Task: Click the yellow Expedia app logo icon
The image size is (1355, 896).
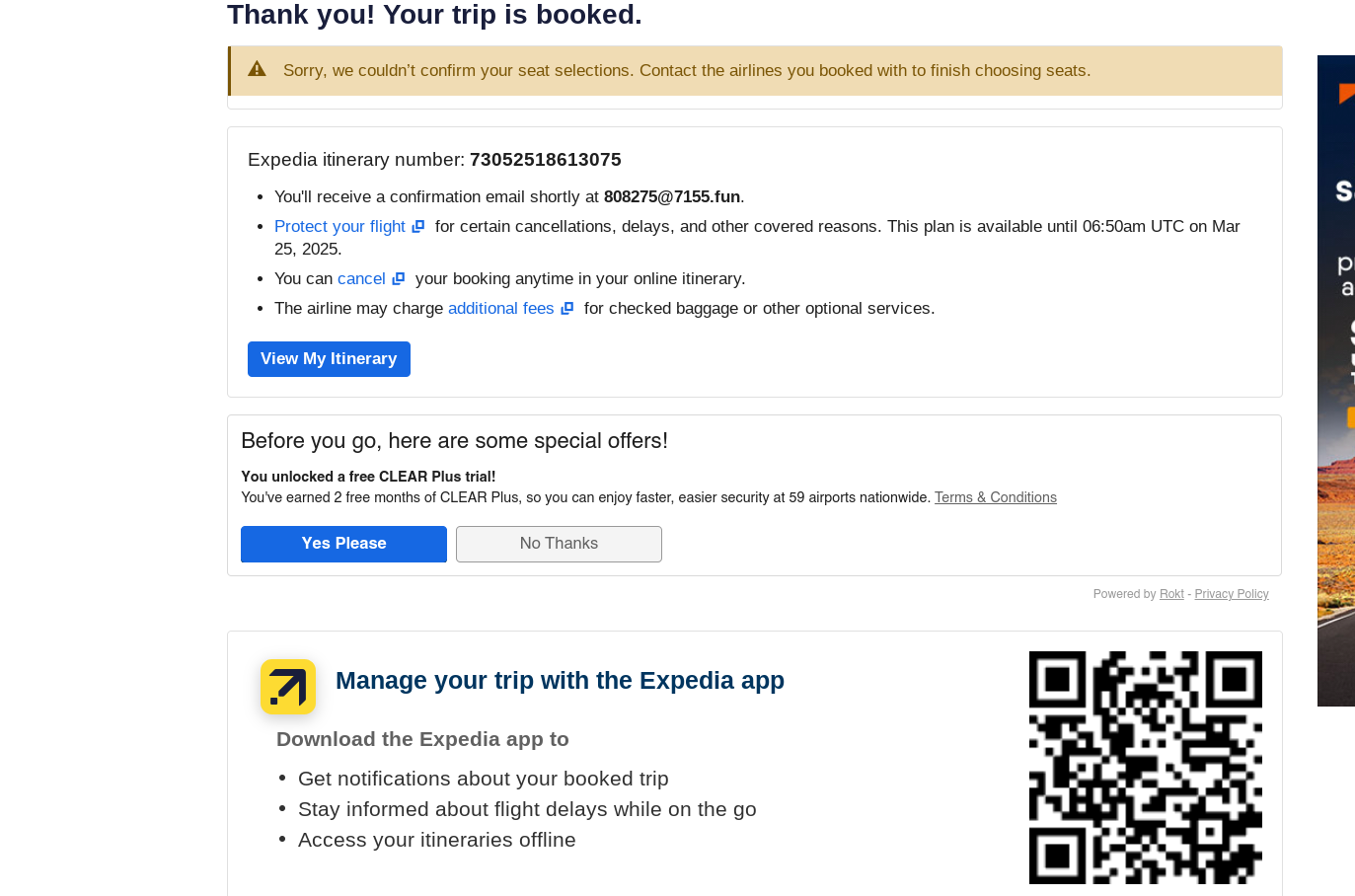Action: (x=288, y=687)
